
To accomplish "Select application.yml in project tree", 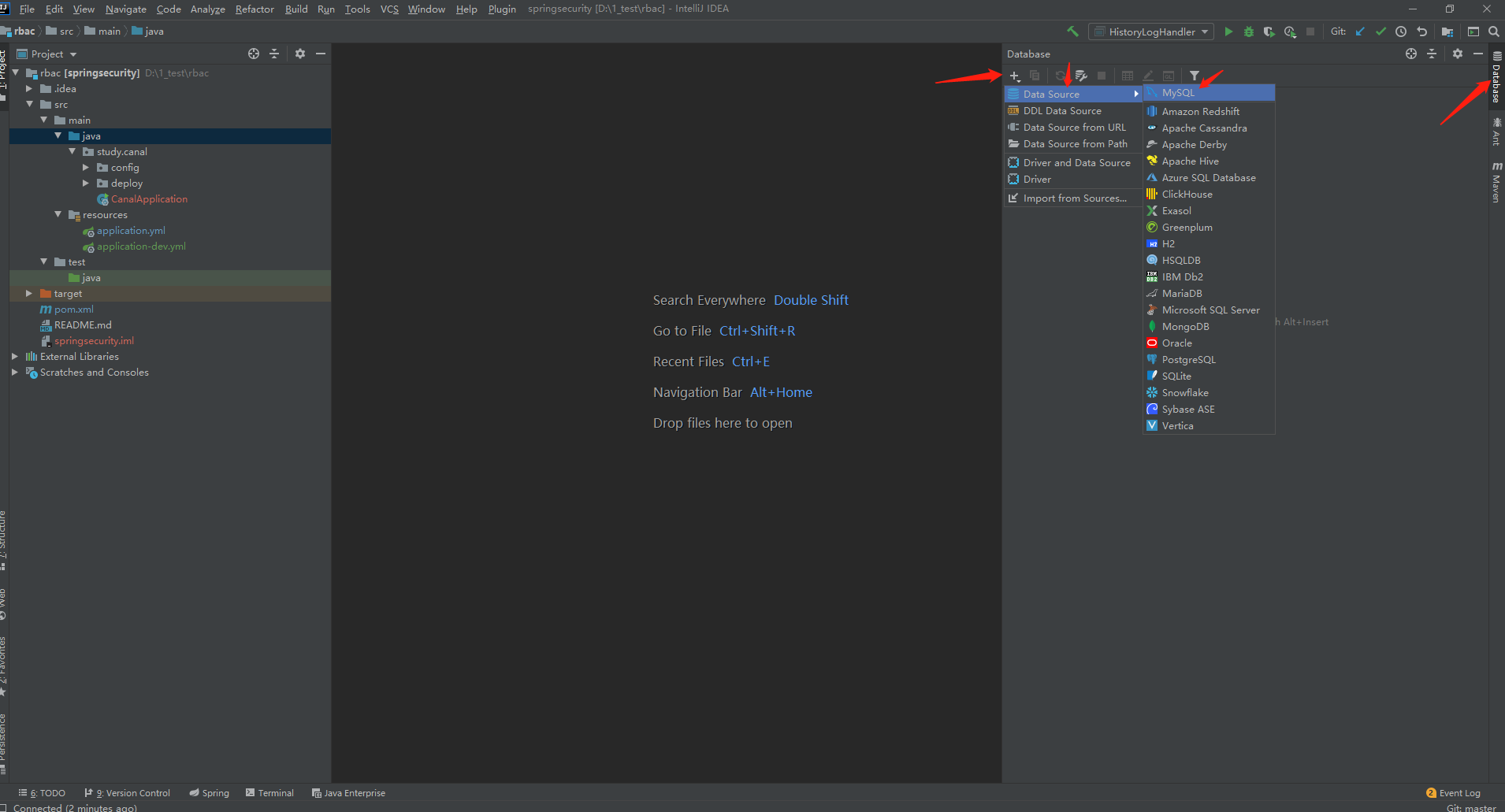I will pyautogui.click(x=131, y=231).
